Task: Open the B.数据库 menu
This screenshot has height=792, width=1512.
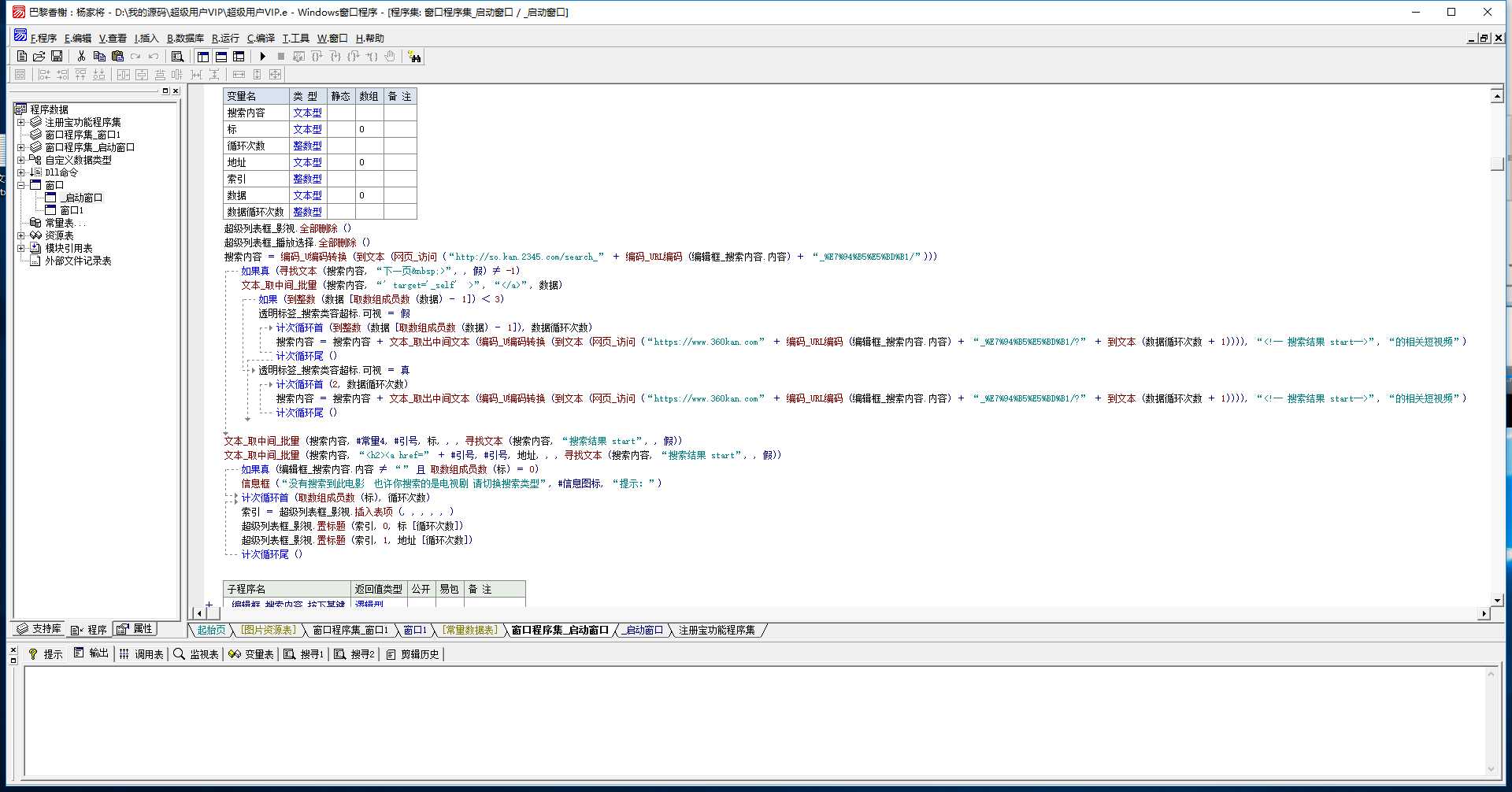Action: (185, 38)
